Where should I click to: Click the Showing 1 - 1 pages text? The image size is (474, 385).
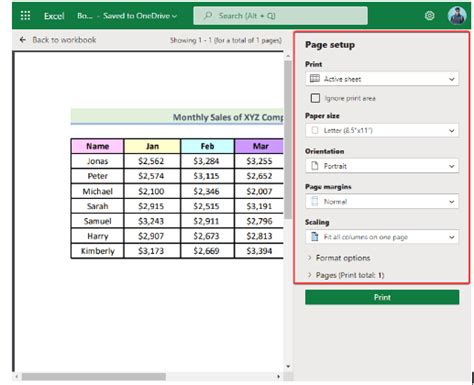click(x=226, y=40)
